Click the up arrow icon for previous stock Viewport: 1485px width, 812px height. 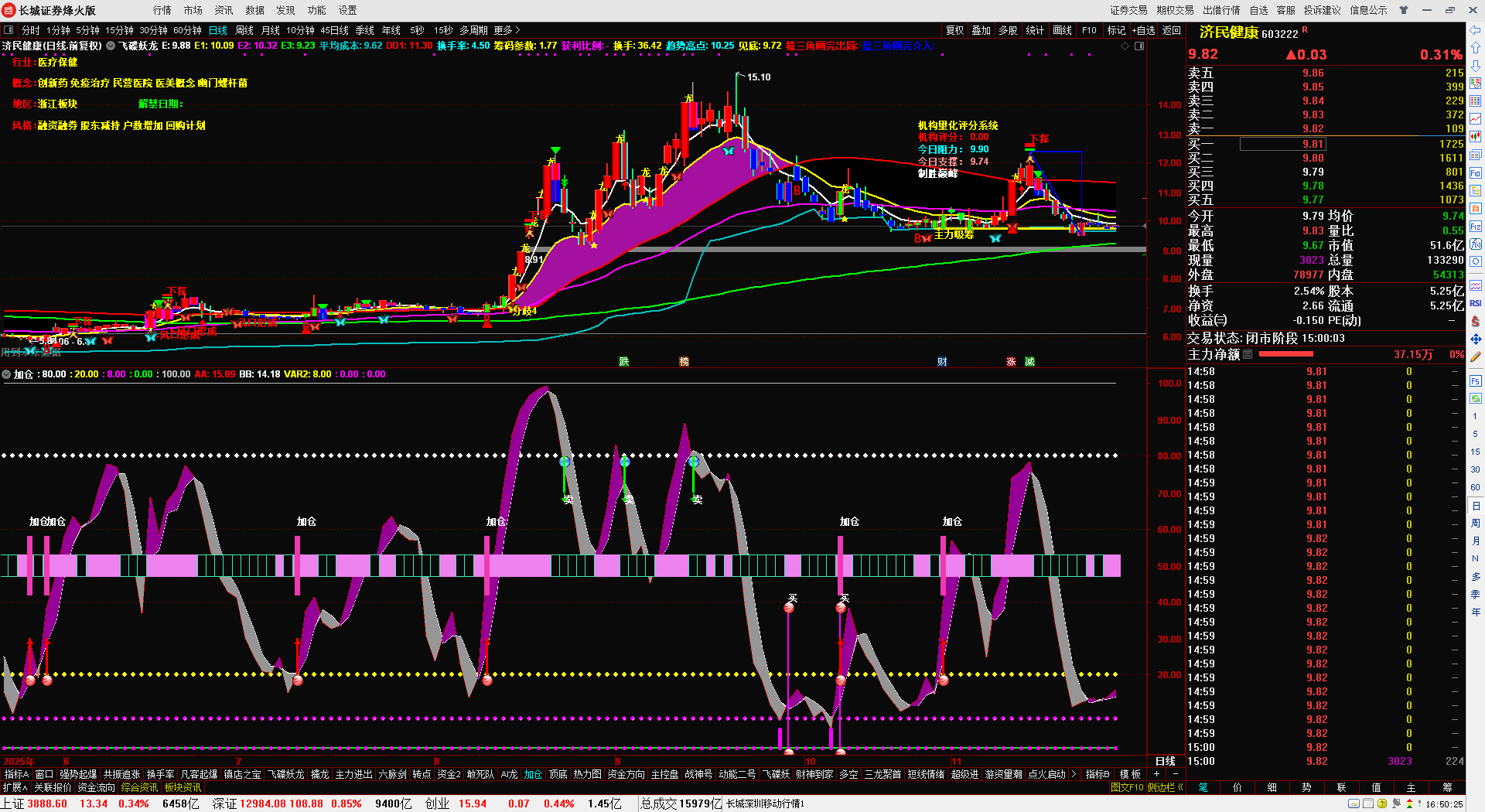tap(1476, 48)
